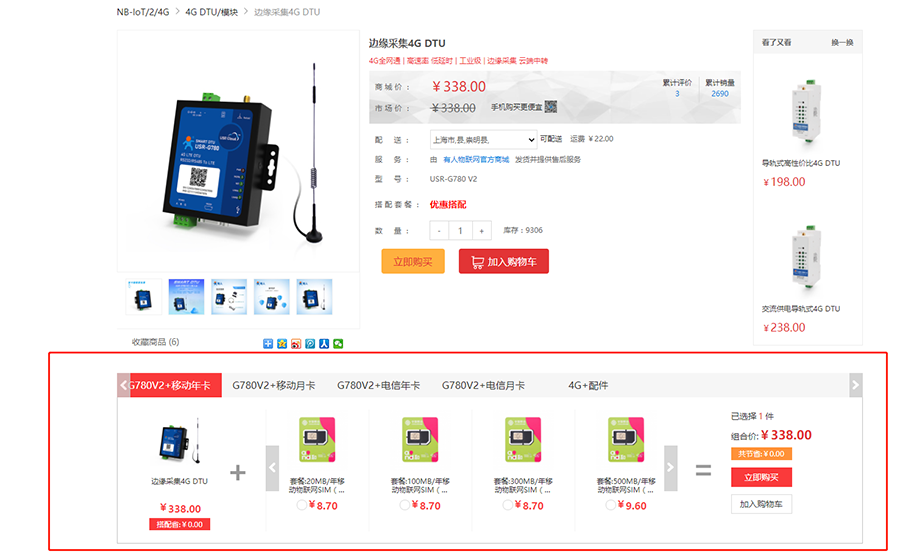Increase quantity with plus stepper
The width and height of the screenshot is (900, 554).
pyautogui.click(x=482, y=231)
